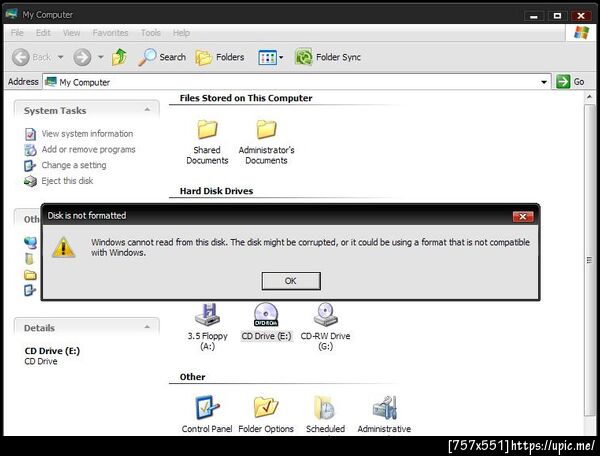This screenshot has width=600, height=456.
Task: Click the Back arrow icon
Action: [21, 57]
